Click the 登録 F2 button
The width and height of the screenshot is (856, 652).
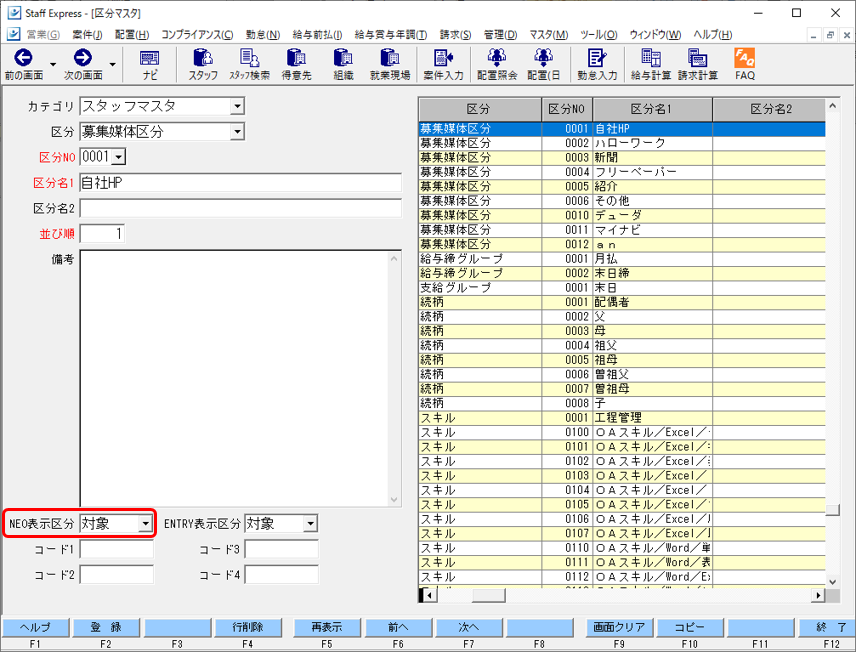[x=106, y=627]
